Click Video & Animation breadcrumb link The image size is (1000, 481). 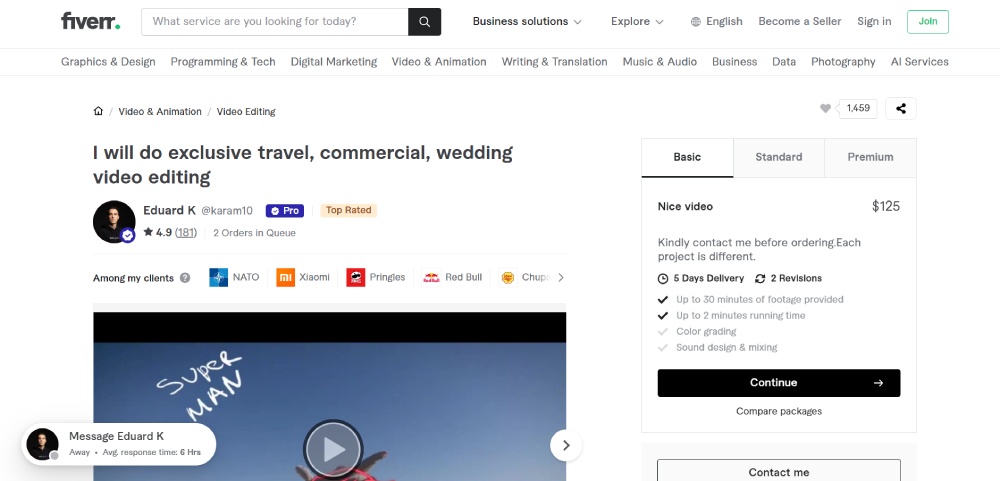[x=160, y=112]
